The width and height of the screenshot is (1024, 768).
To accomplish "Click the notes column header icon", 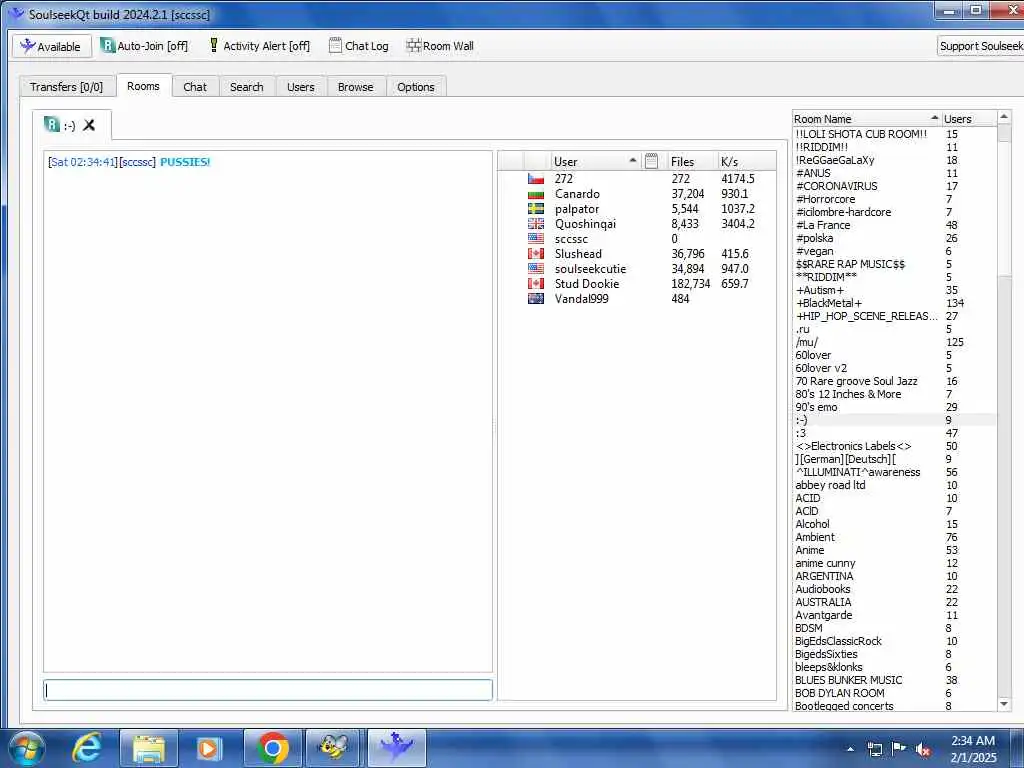I will [x=651, y=161].
